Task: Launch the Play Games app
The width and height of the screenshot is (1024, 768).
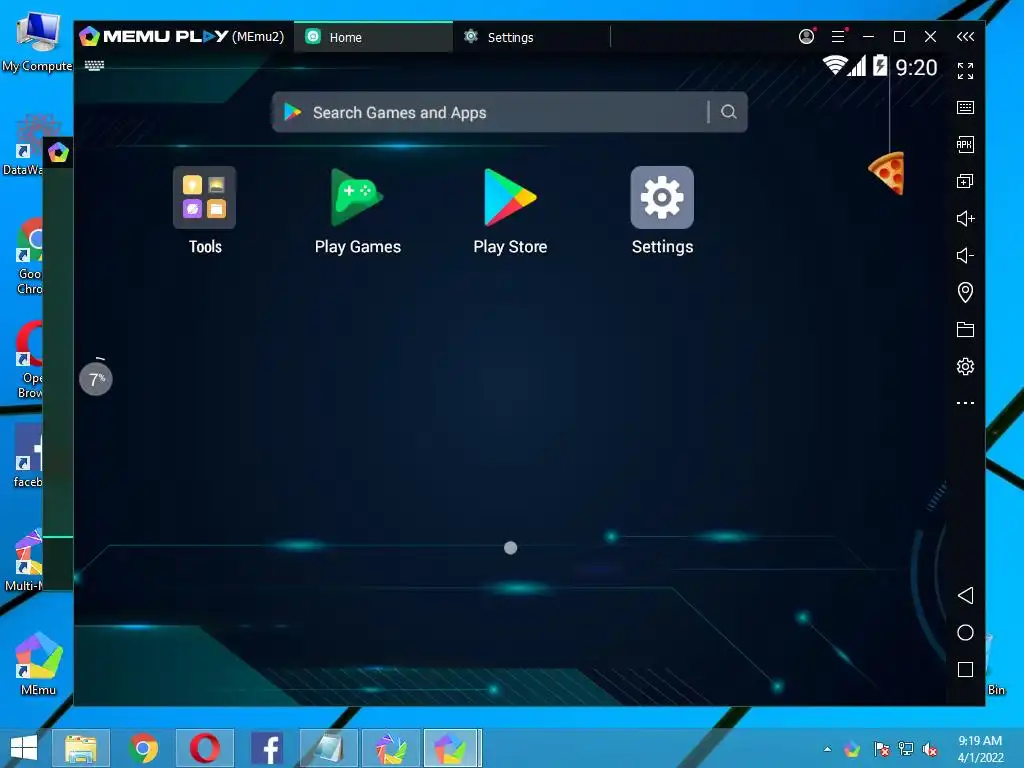Action: tap(357, 197)
